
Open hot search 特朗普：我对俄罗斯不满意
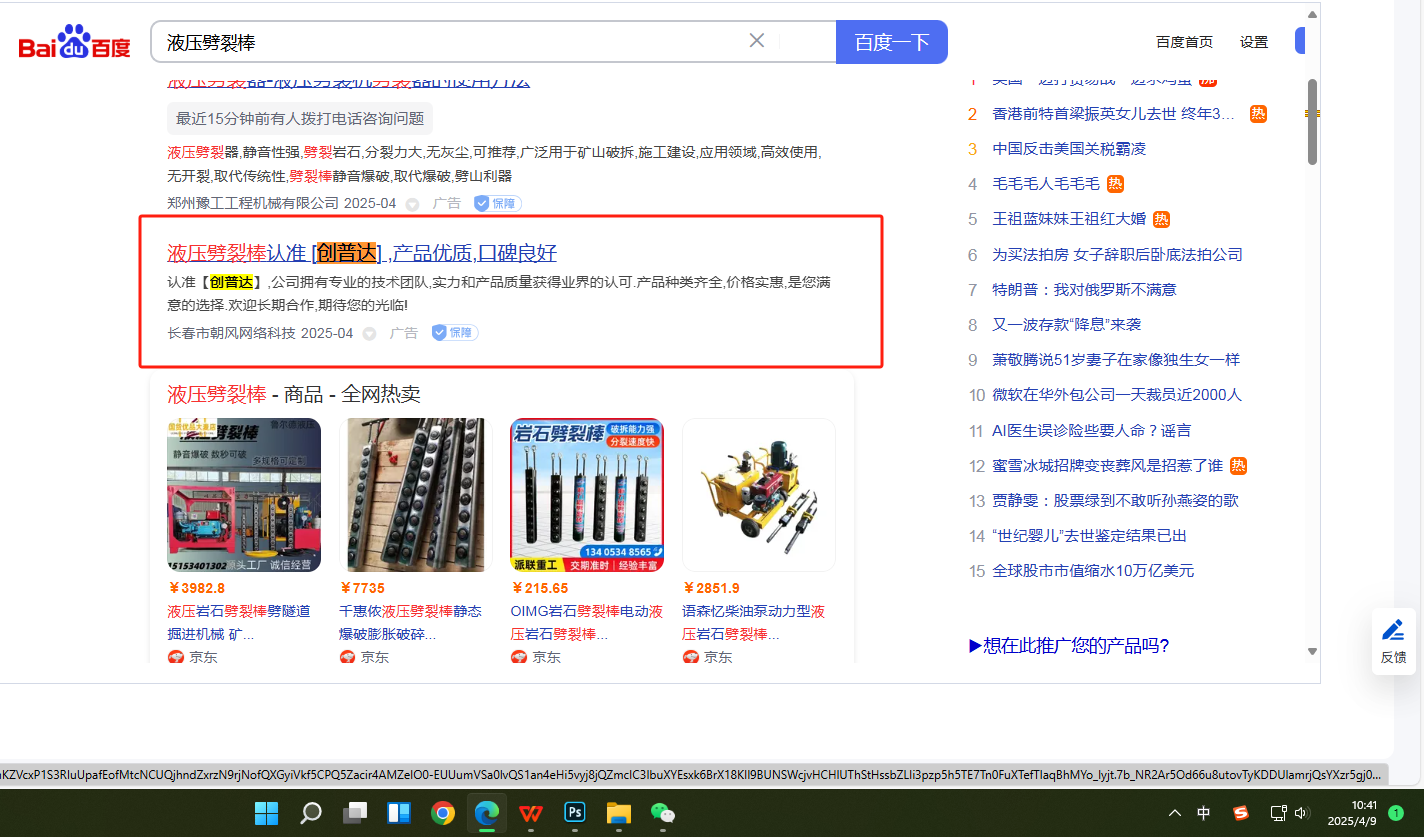pos(1084,290)
